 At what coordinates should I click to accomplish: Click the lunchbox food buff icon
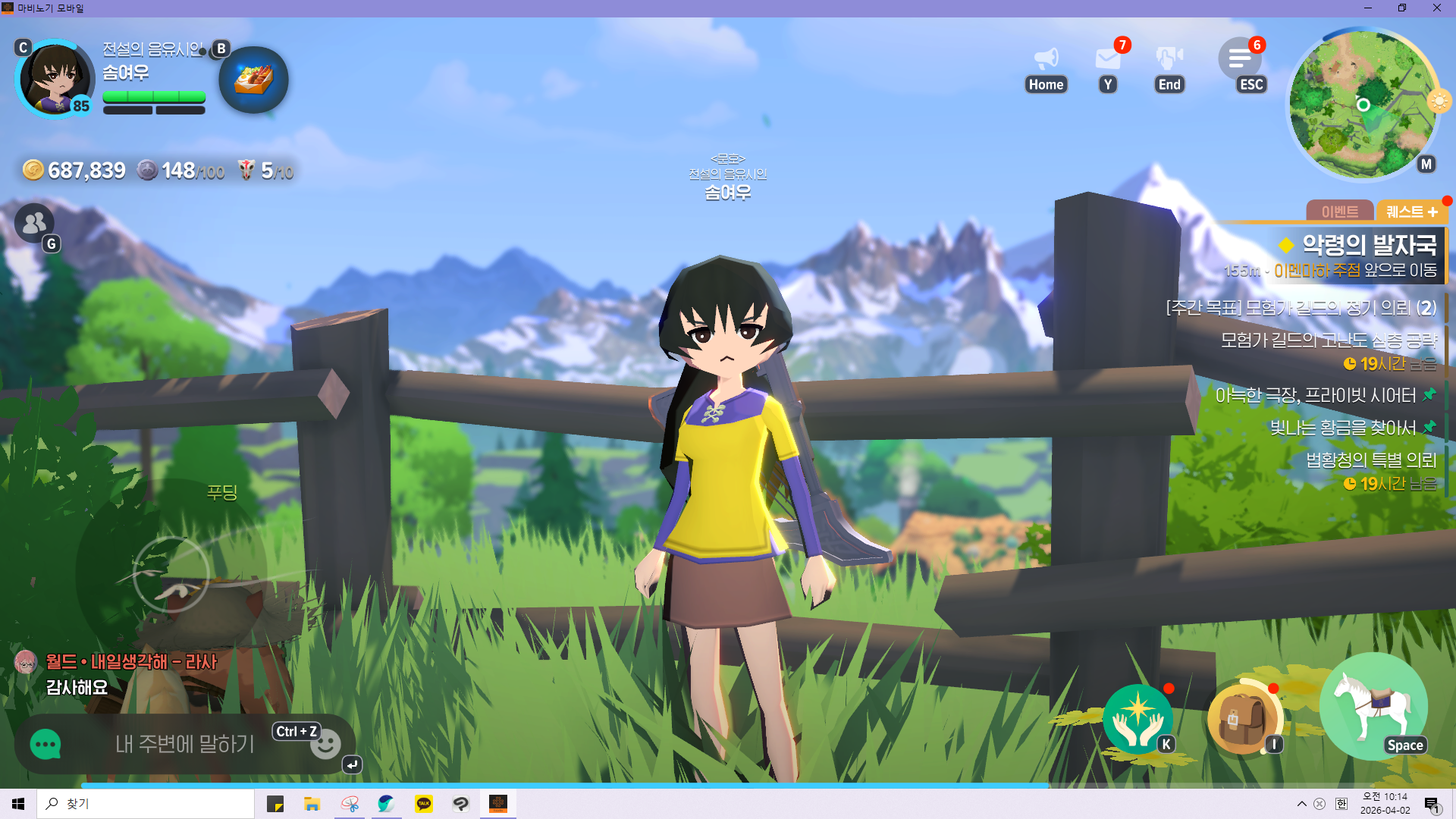click(x=253, y=79)
